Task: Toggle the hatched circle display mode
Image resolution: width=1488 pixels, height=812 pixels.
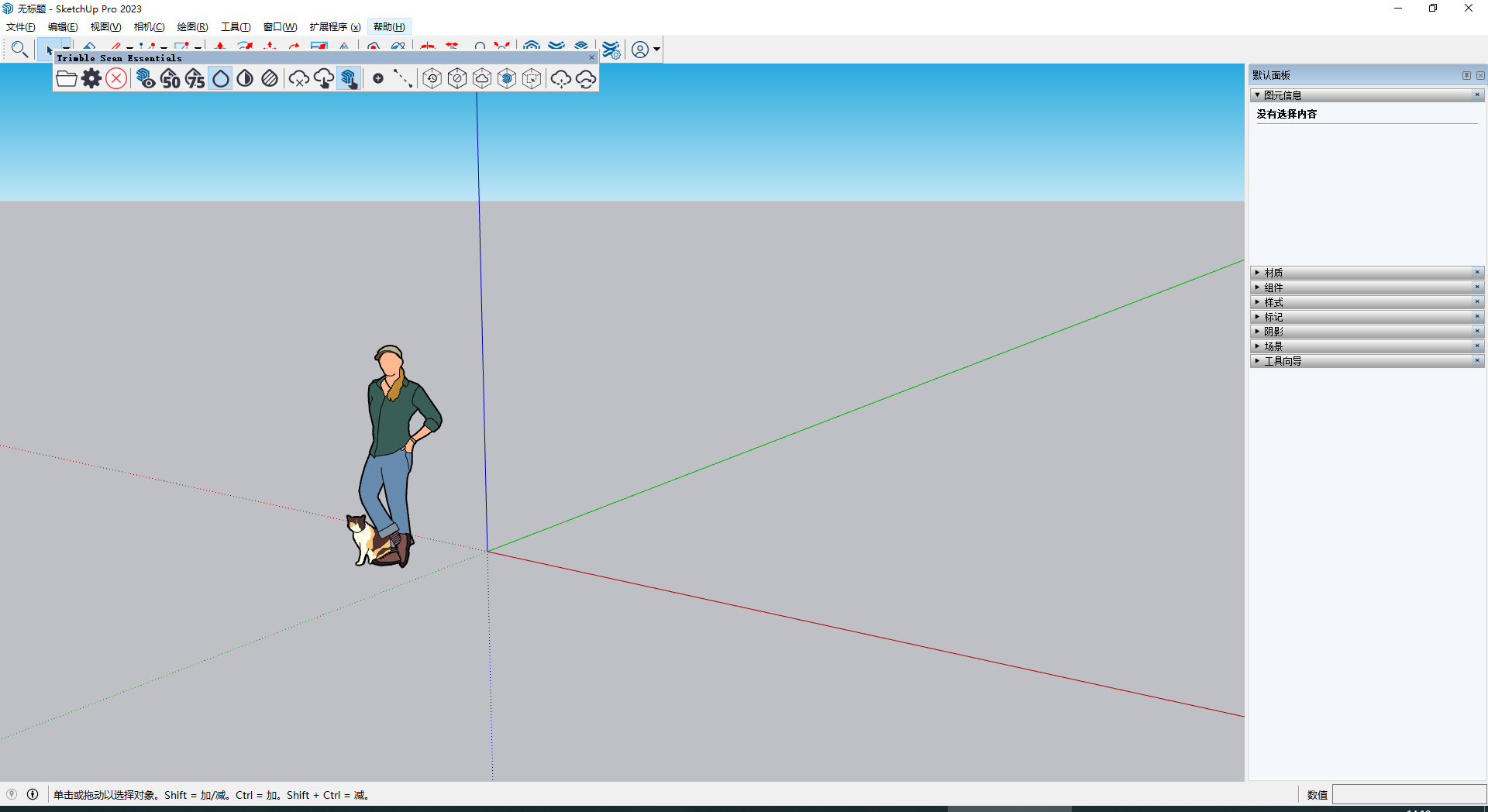Action: click(x=270, y=79)
